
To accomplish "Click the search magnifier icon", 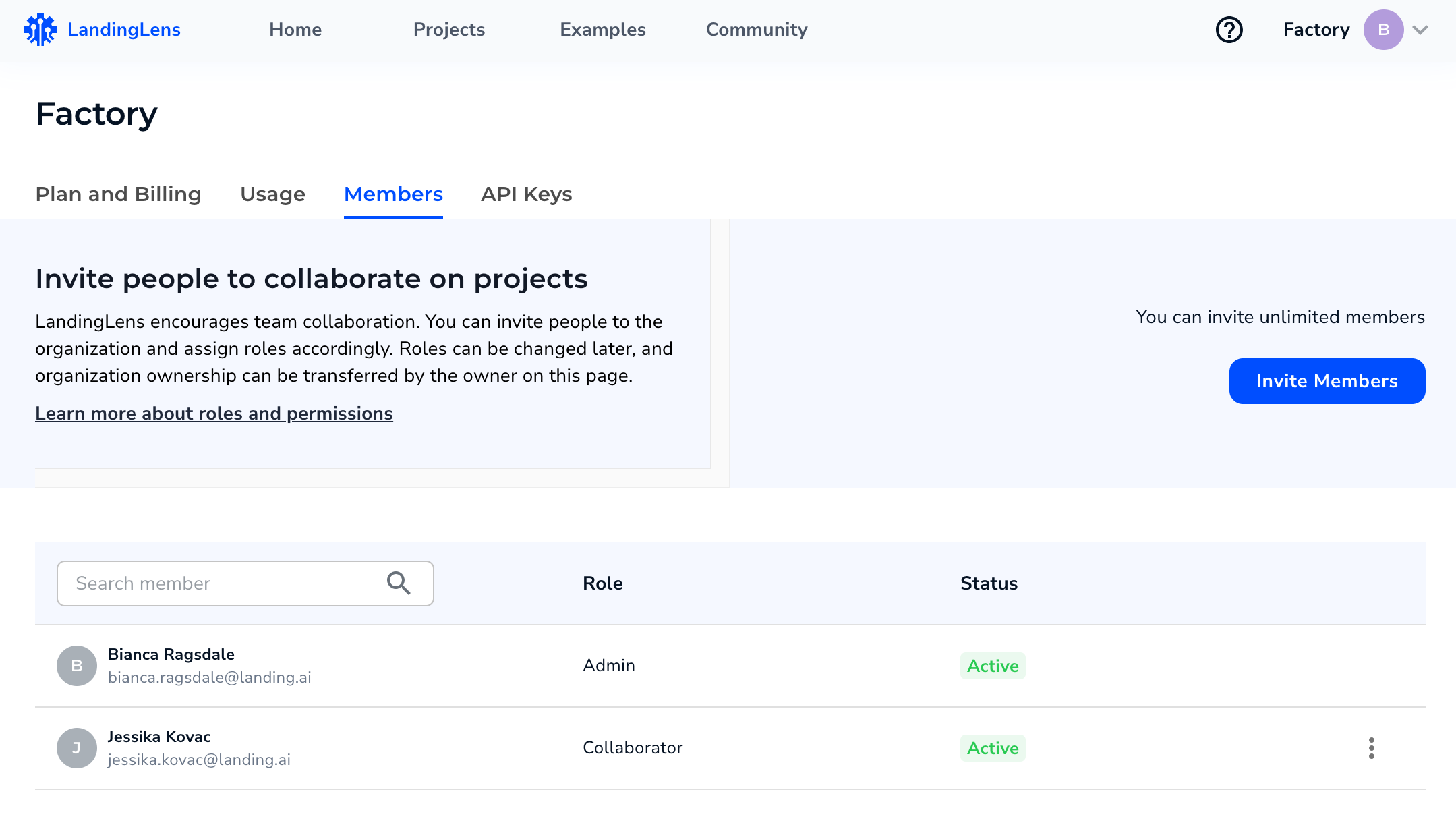I will 399,583.
